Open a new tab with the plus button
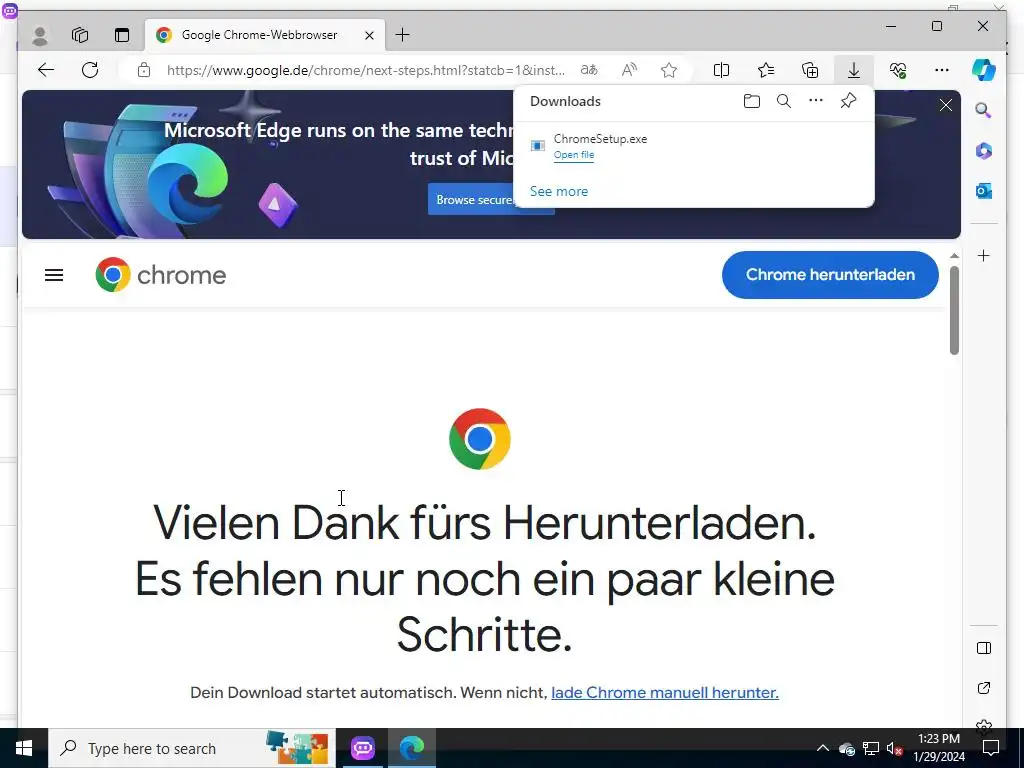1024x768 pixels. pyautogui.click(x=403, y=35)
